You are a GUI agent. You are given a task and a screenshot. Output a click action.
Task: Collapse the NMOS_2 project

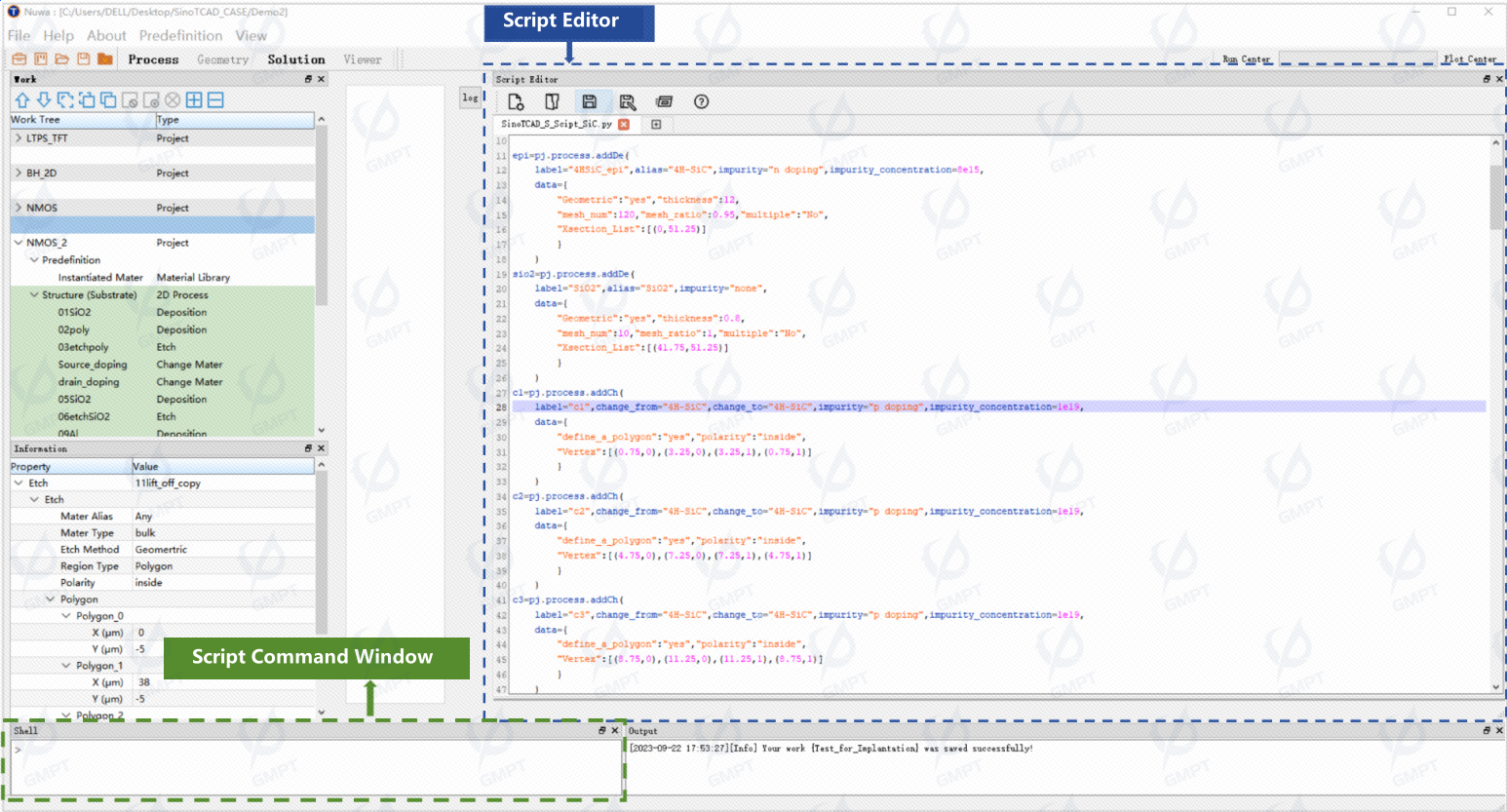[19, 243]
